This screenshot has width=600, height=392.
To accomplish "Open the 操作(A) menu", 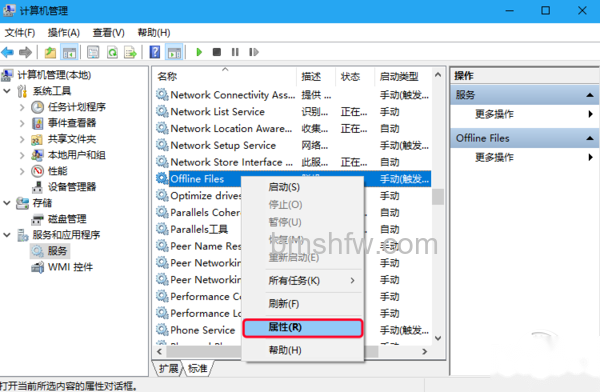I will (64, 33).
